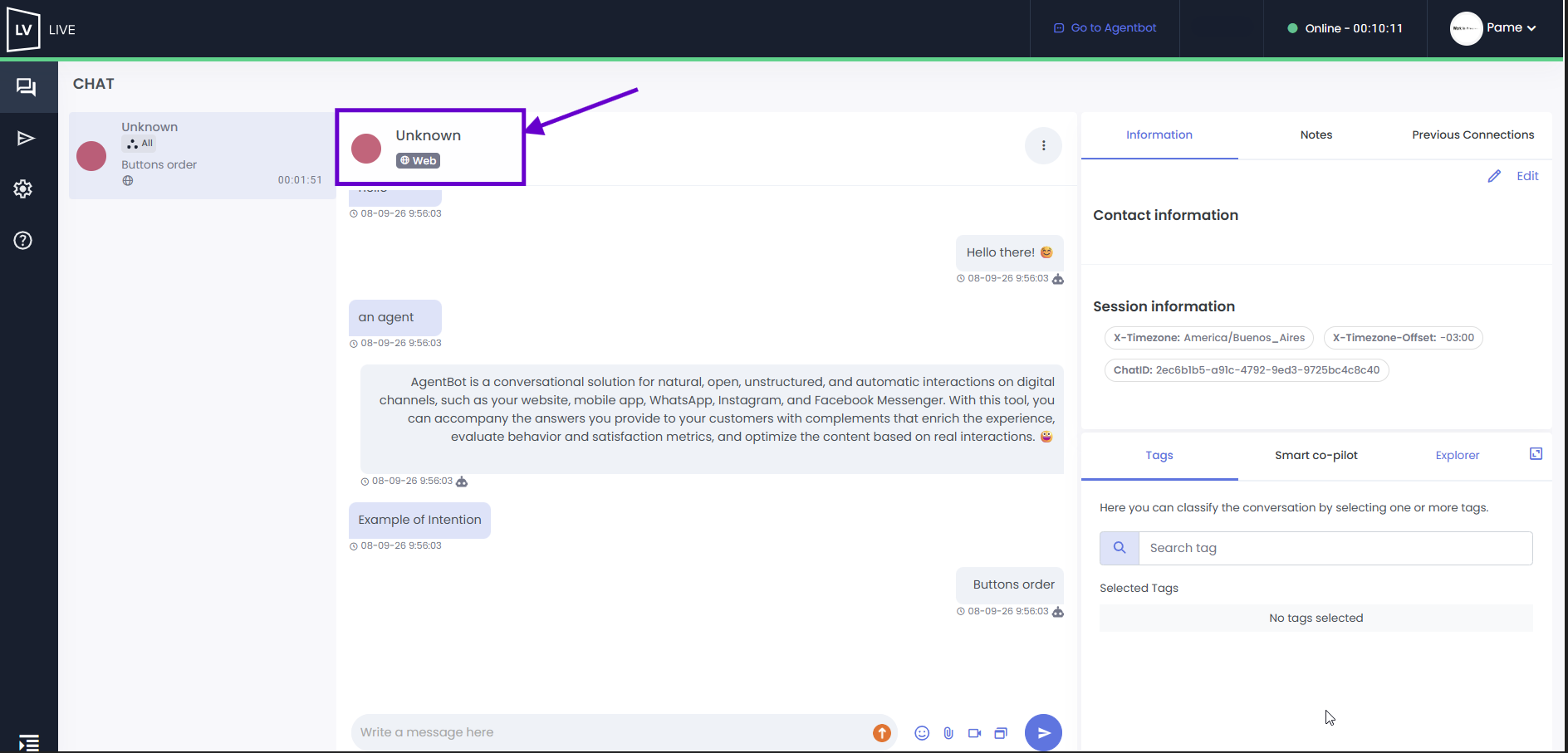Attach a file with paperclip icon
1568x753 pixels.
(948, 733)
